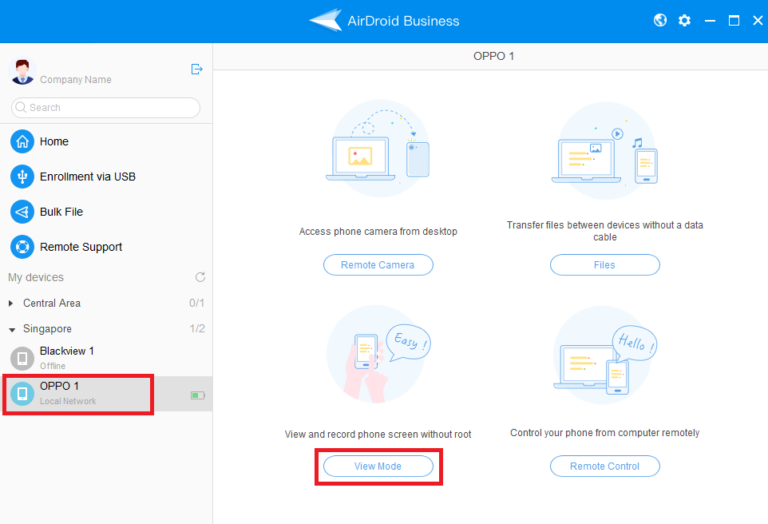Open the Remote Support section
Screen dimensions: 768x524
106,247
